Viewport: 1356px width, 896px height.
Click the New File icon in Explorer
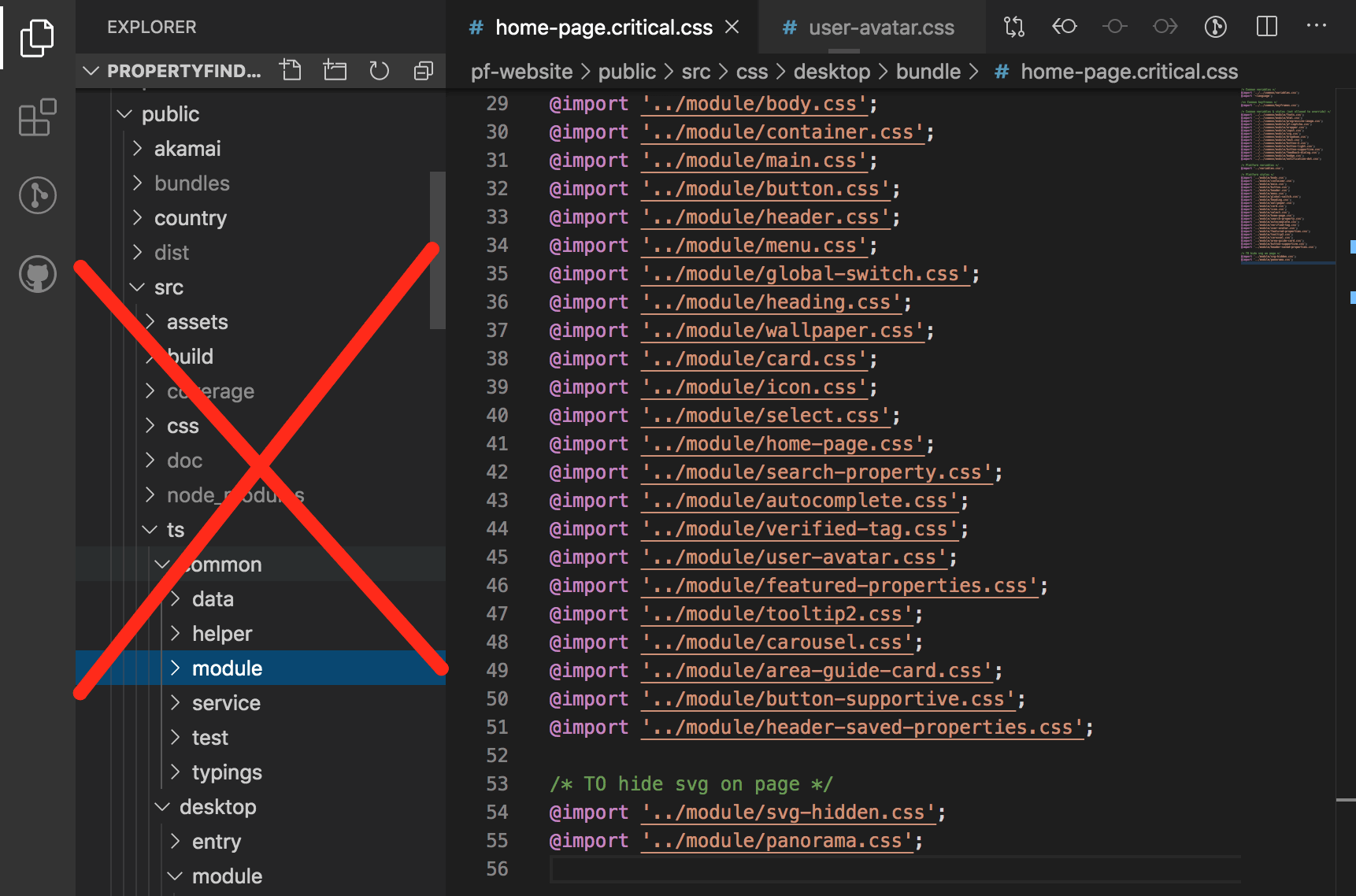(291, 71)
